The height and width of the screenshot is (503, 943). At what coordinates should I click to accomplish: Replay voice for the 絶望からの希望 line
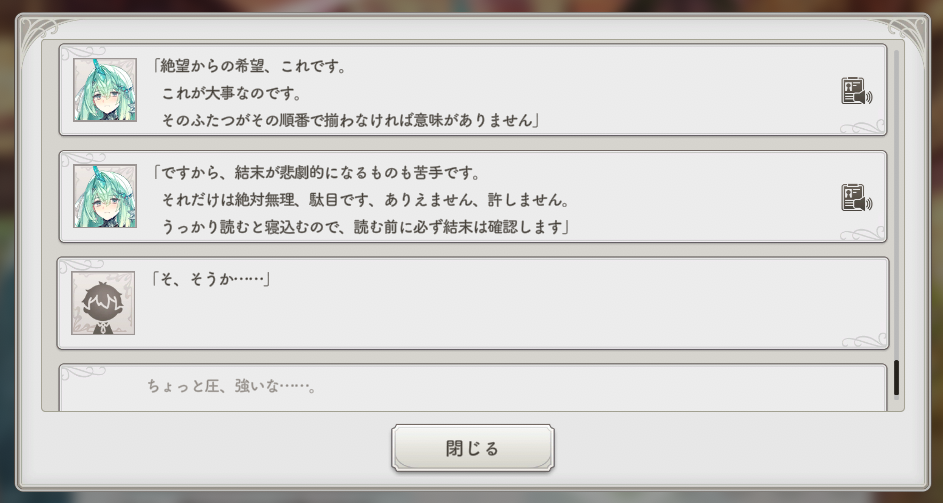(x=856, y=91)
